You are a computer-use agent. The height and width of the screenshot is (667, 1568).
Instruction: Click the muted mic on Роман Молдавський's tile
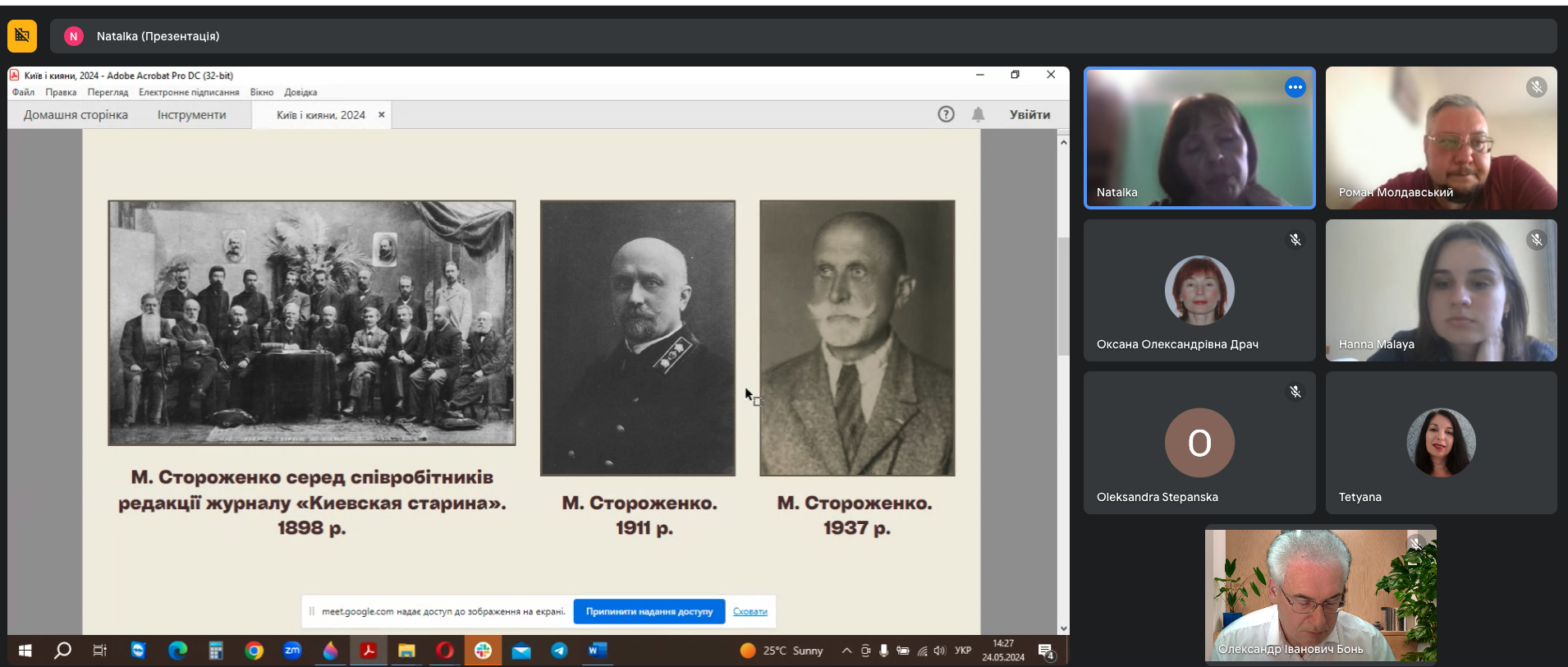[x=1536, y=87]
